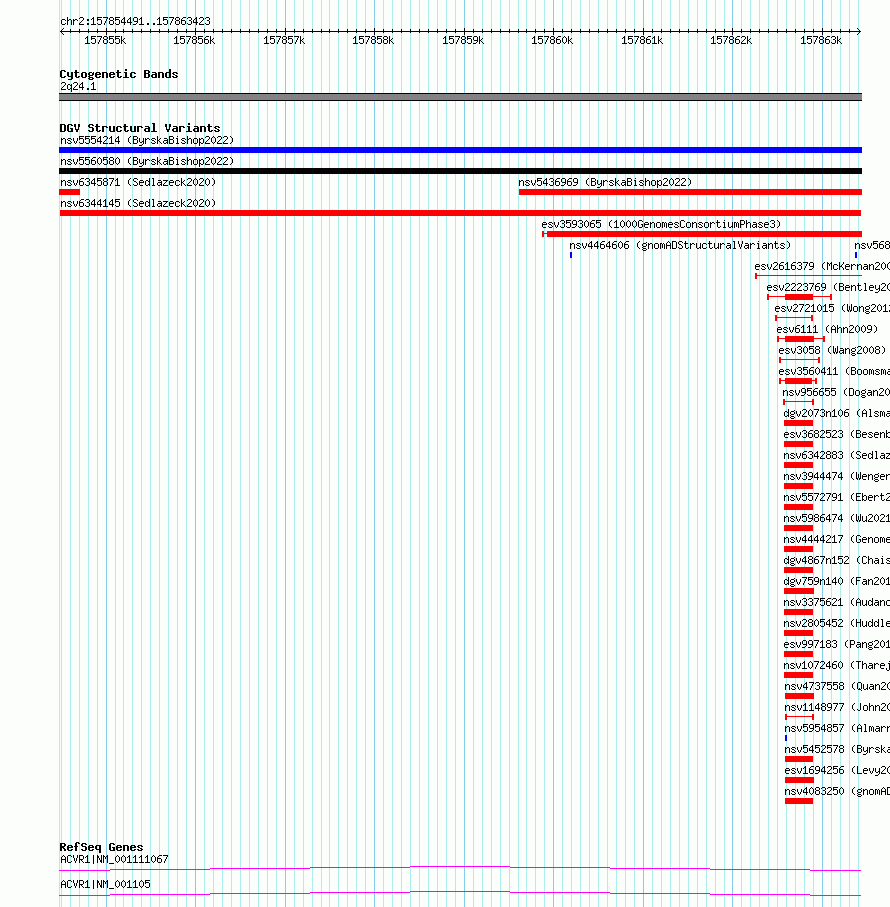Select the esv3058 (Wang2008) label
The width and height of the screenshot is (890, 907).
832,350
